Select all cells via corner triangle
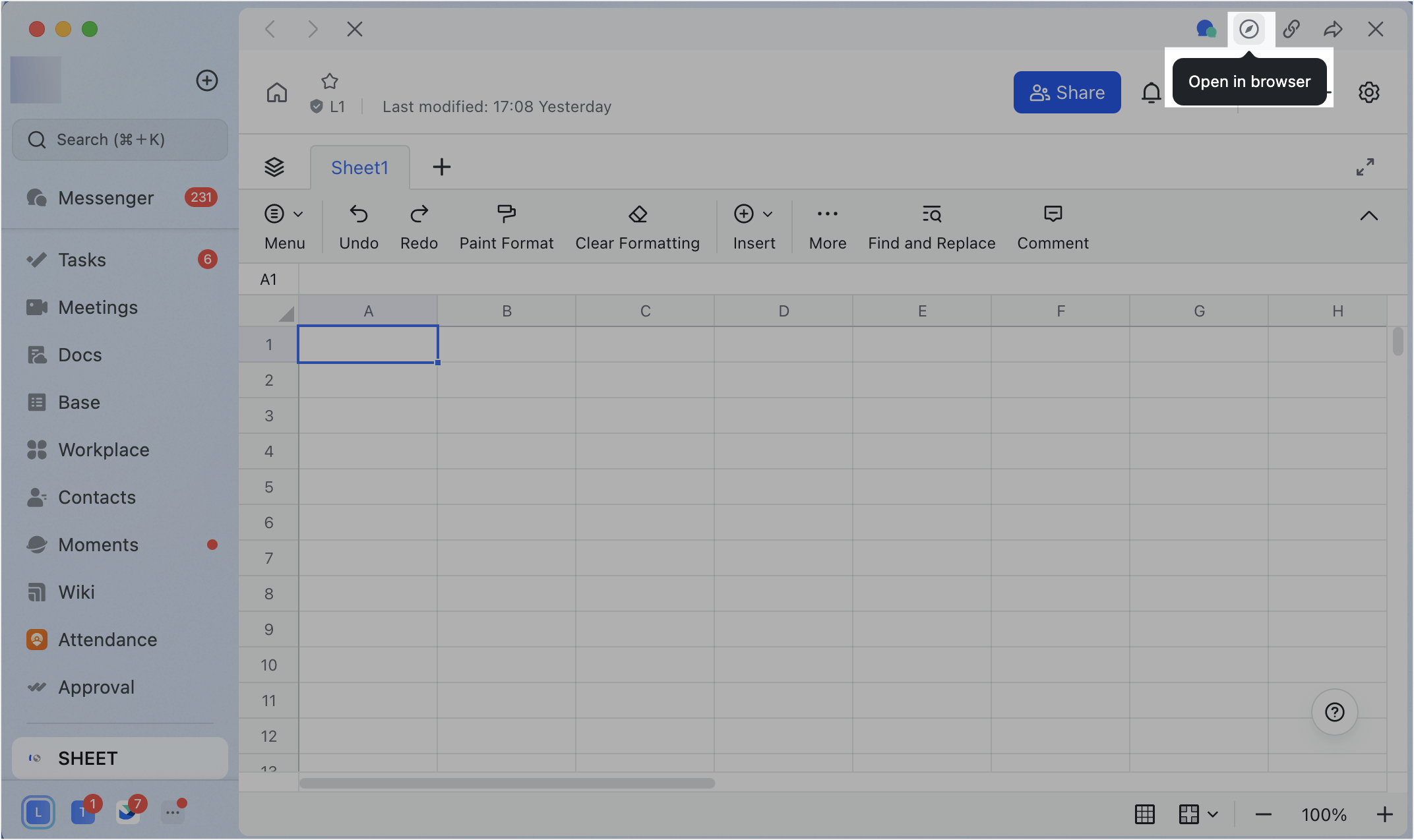 coord(285,313)
